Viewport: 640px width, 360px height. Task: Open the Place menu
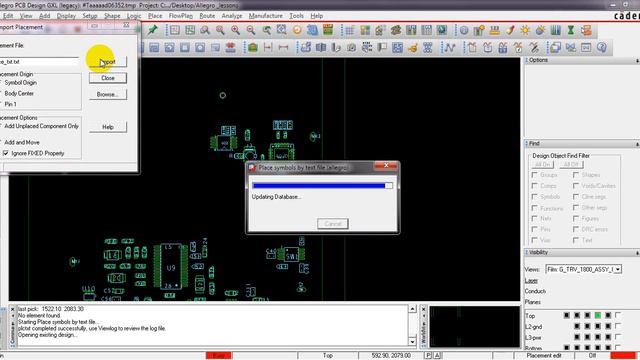[x=155, y=16]
